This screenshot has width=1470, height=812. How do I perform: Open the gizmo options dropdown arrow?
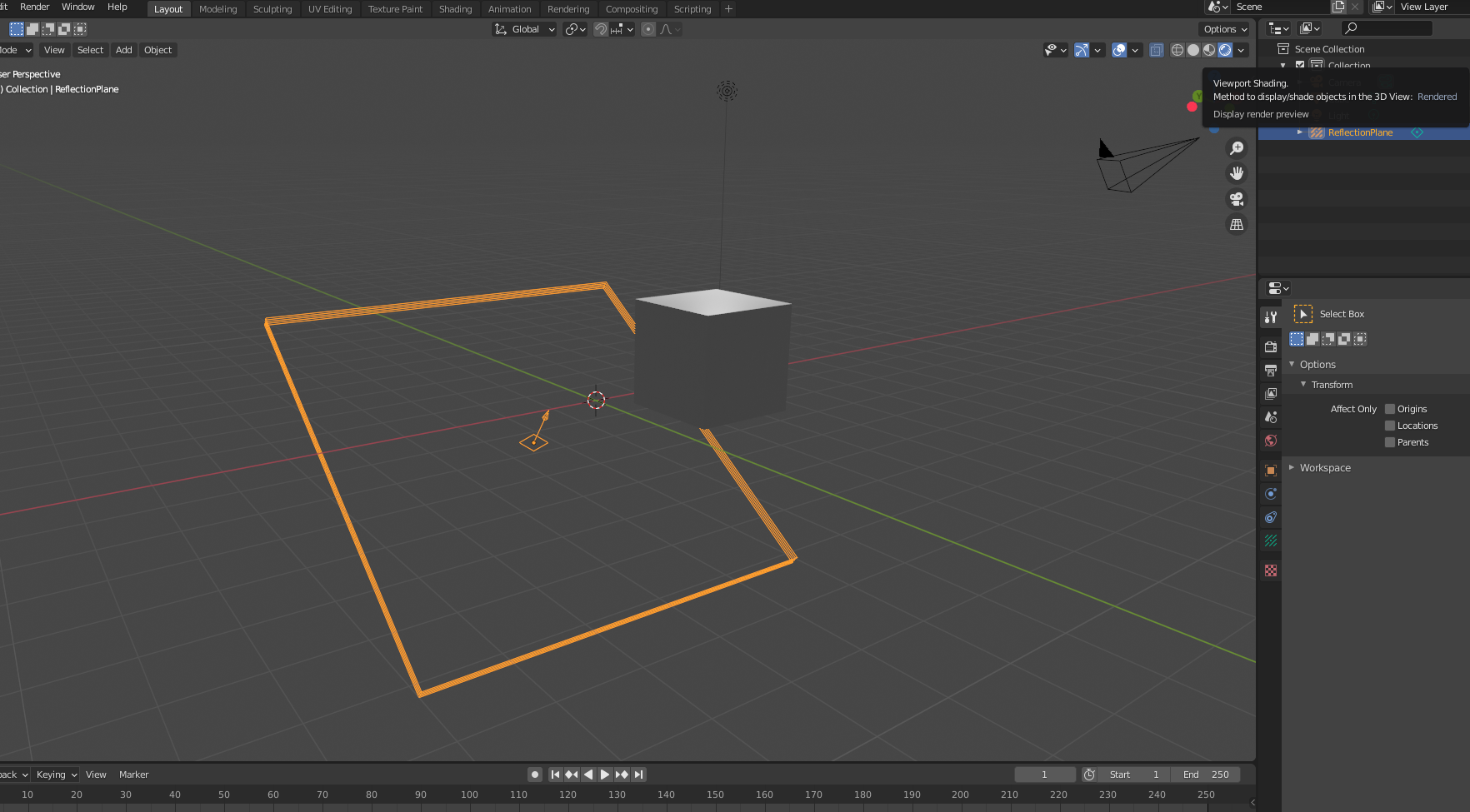coord(1097,50)
